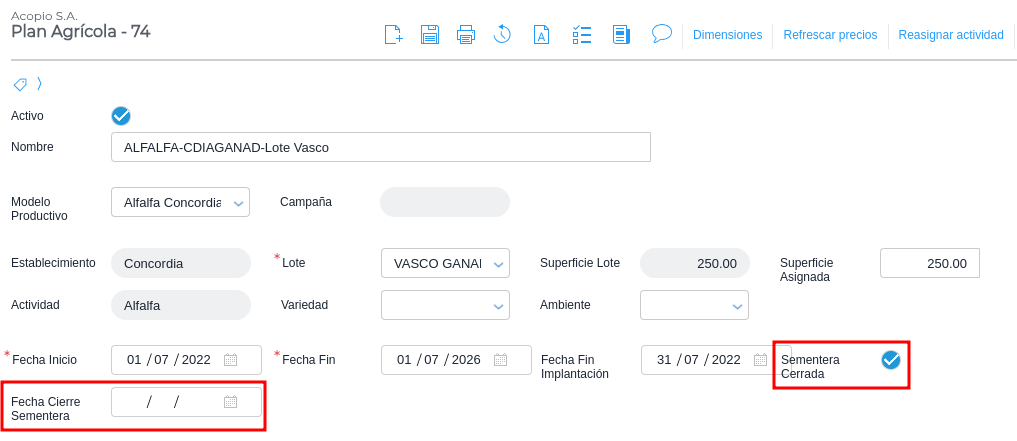Save the plan with the floppy disk icon

pos(430,35)
